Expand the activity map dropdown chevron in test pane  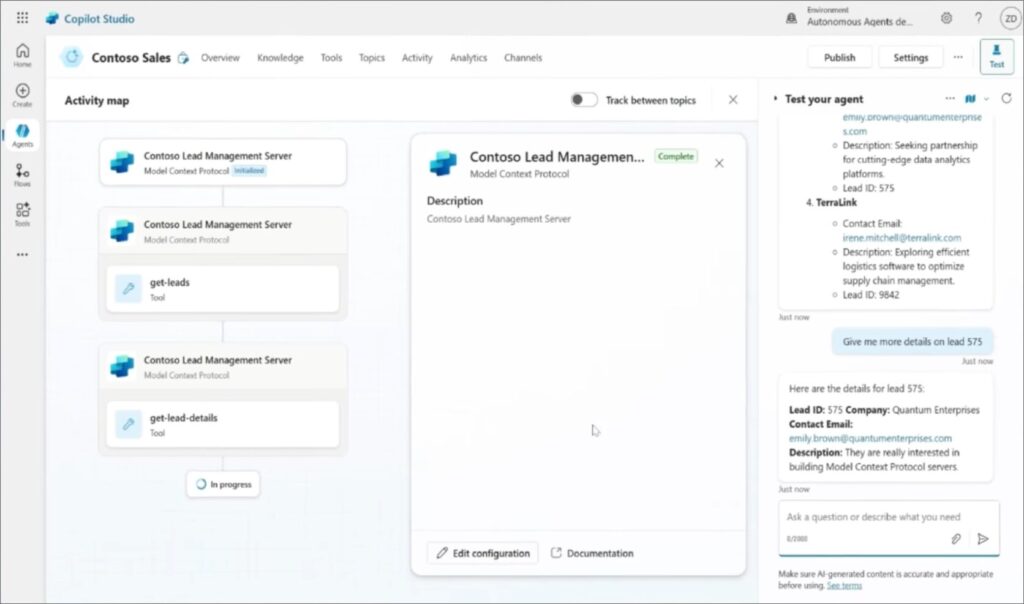[x=986, y=99]
